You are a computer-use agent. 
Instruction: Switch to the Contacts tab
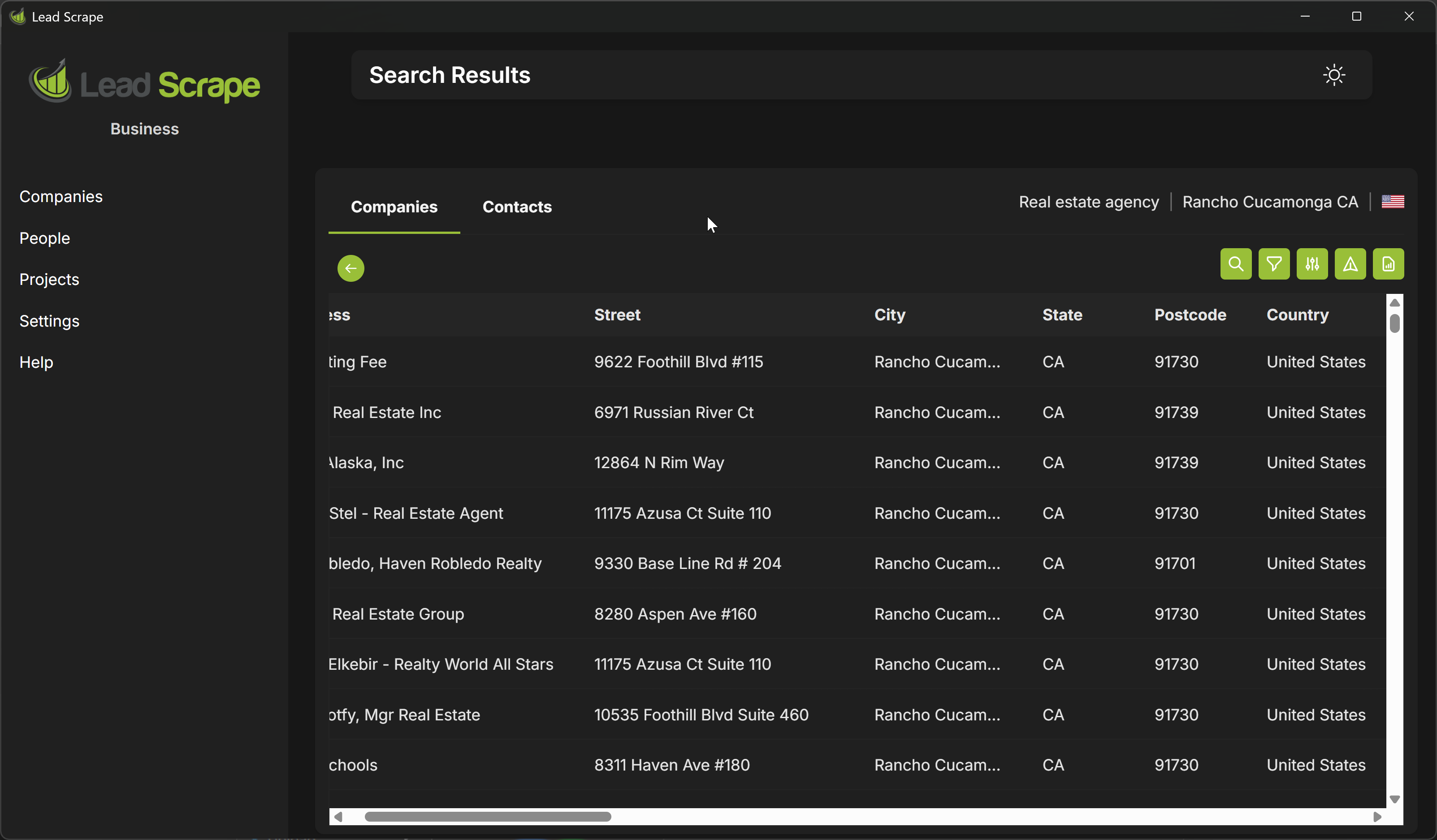517,207
